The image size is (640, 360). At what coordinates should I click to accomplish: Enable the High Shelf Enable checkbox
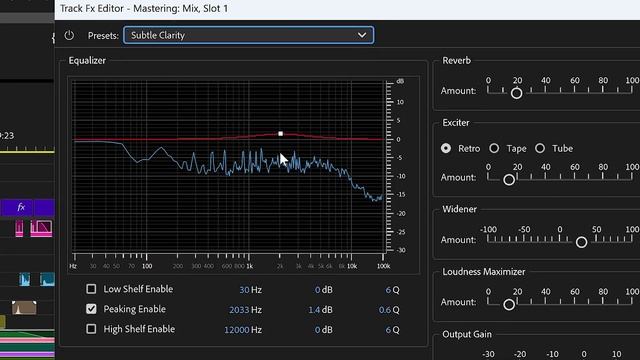[x=91, y=329]
